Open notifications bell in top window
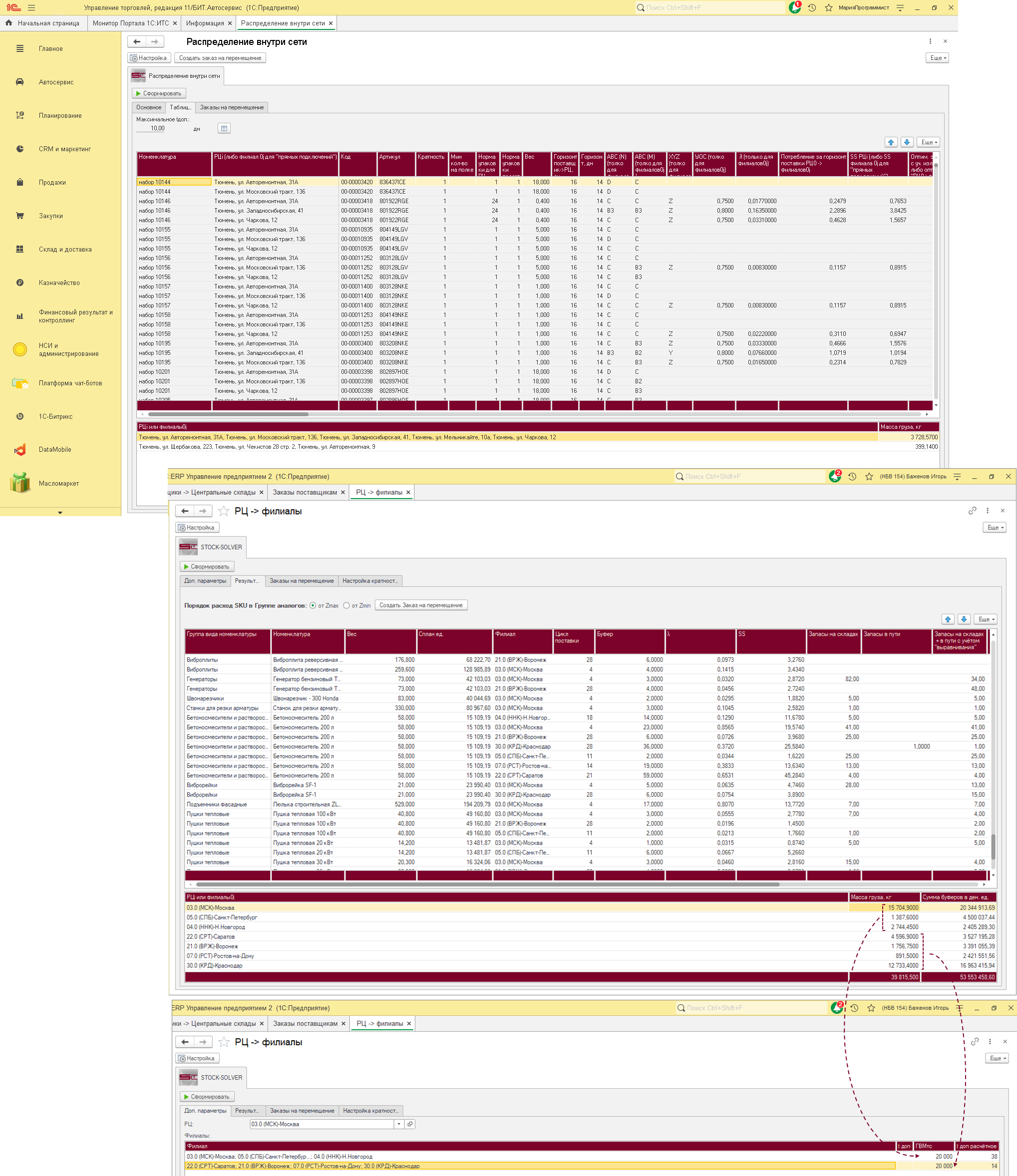 click(794, 7)
